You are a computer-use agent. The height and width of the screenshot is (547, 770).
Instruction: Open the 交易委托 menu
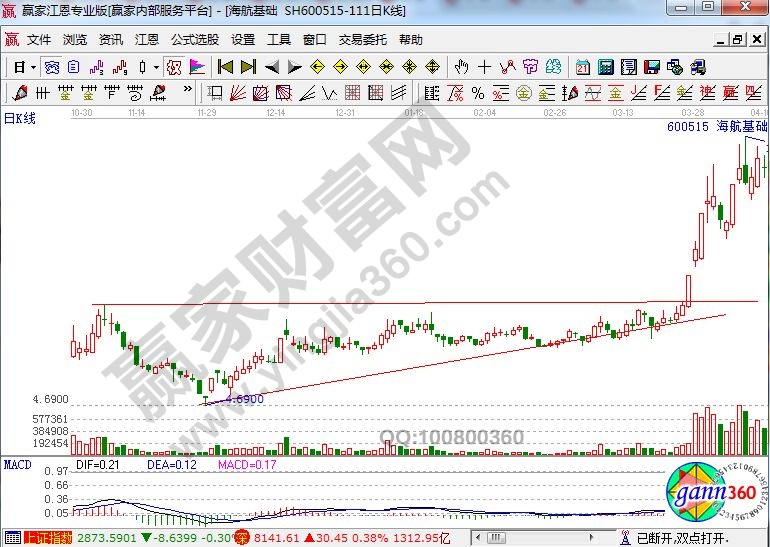362,40
